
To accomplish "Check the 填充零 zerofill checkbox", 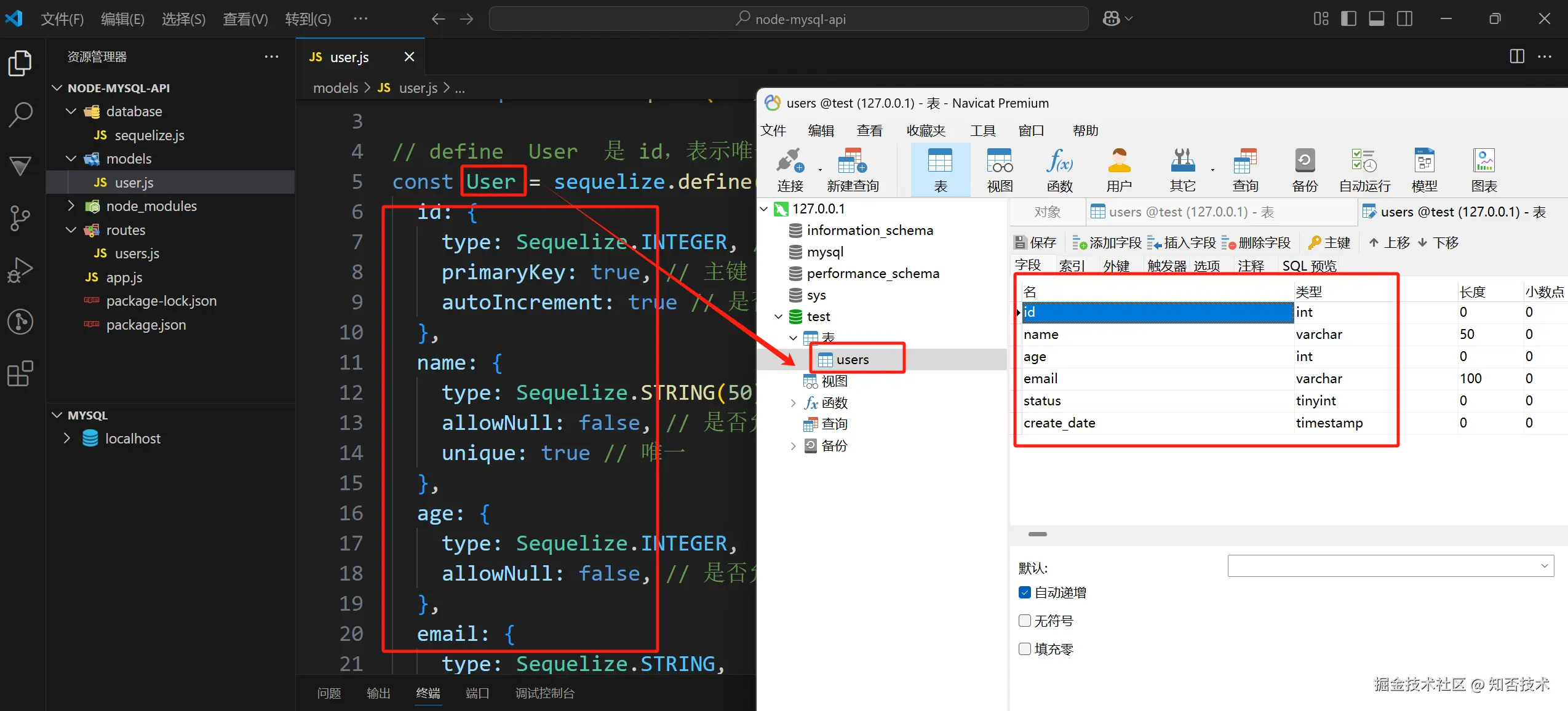I will (1024, 649).
